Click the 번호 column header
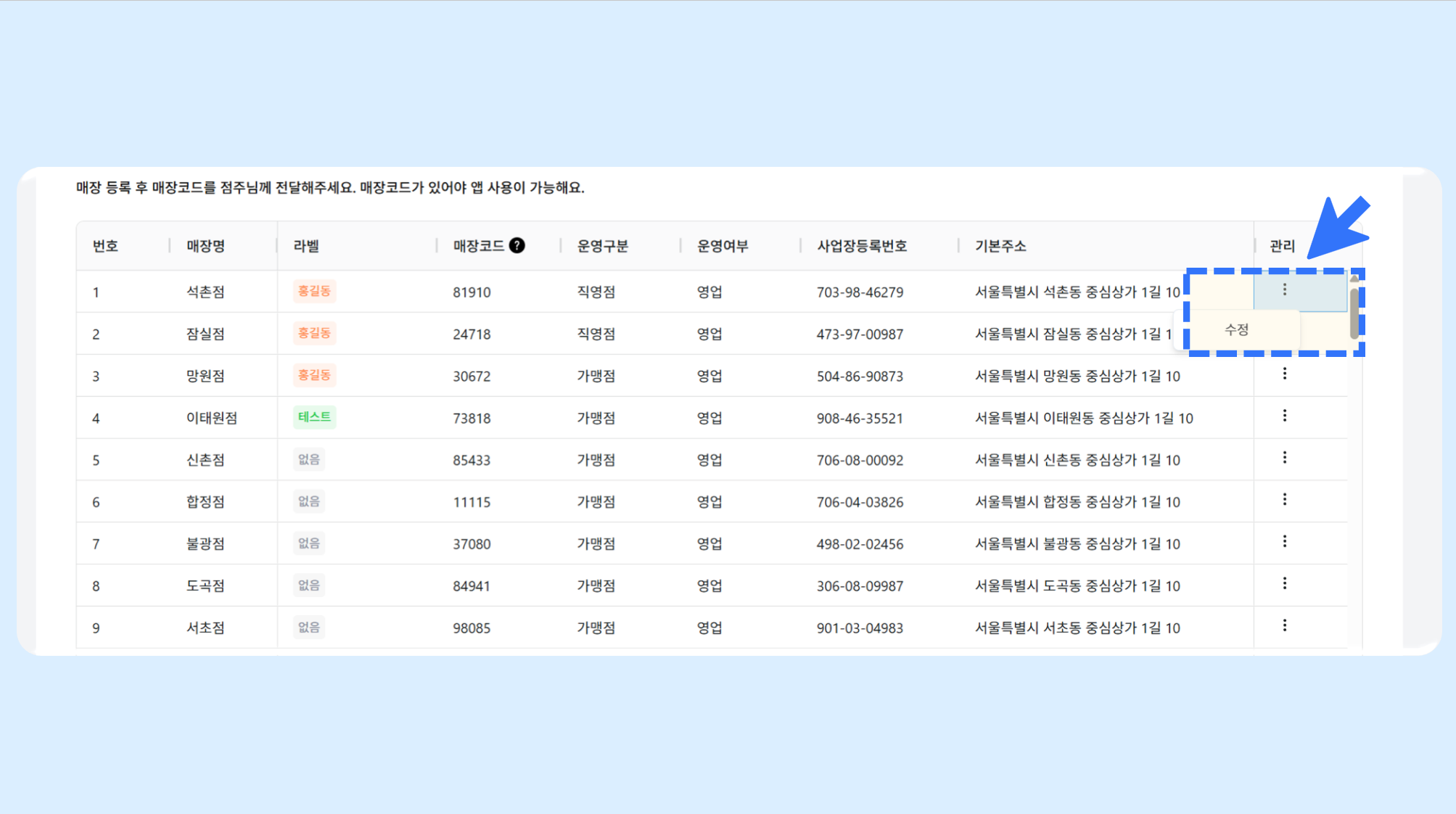The image size is (1456, 814). tap(105, 246)
